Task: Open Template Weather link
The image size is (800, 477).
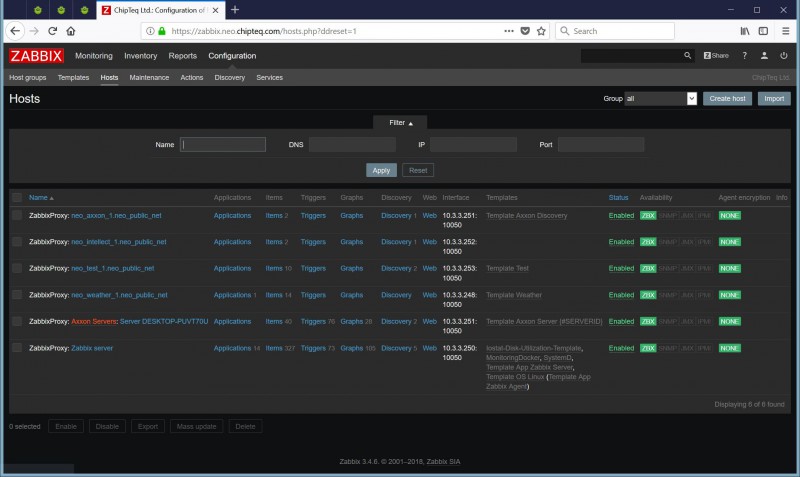Action: [514, 295]
